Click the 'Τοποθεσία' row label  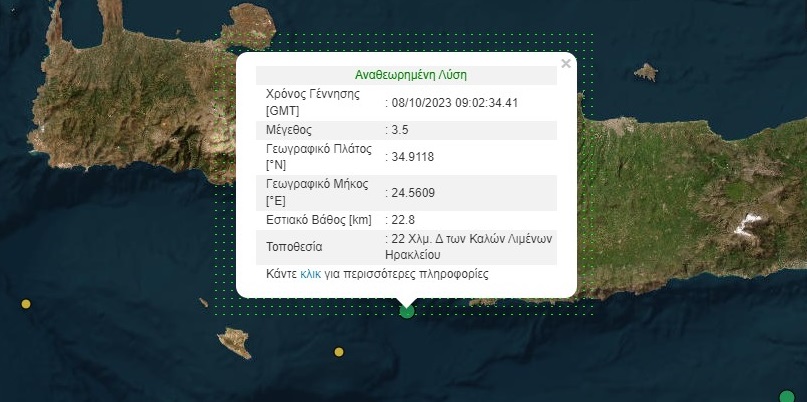tap(294, 246)
